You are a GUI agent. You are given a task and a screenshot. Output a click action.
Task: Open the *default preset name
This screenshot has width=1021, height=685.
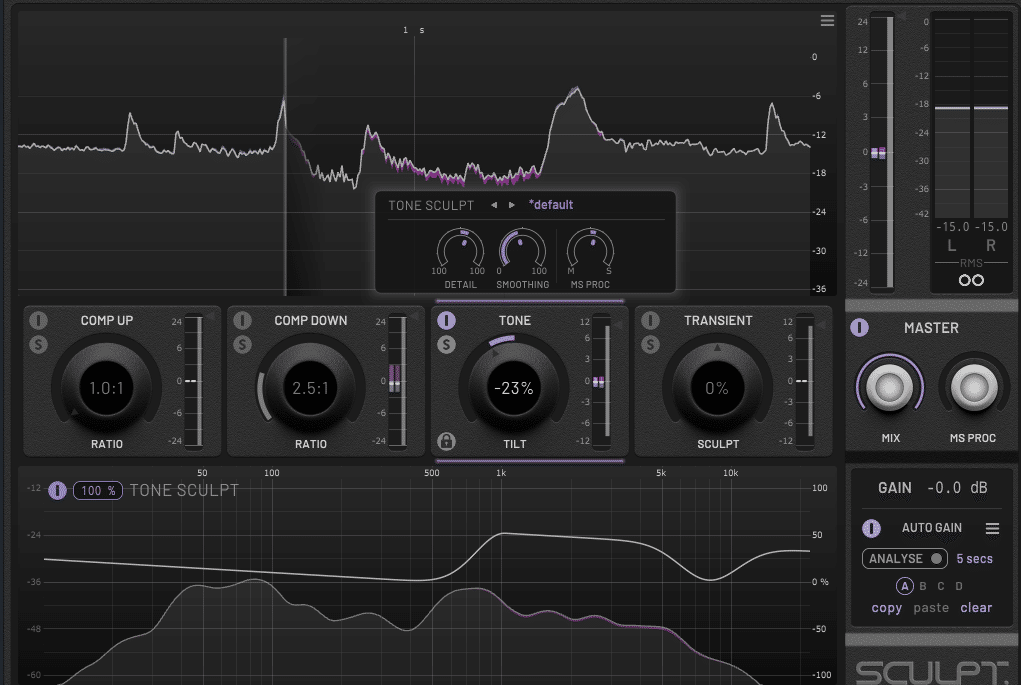click(x=551, y=205)
